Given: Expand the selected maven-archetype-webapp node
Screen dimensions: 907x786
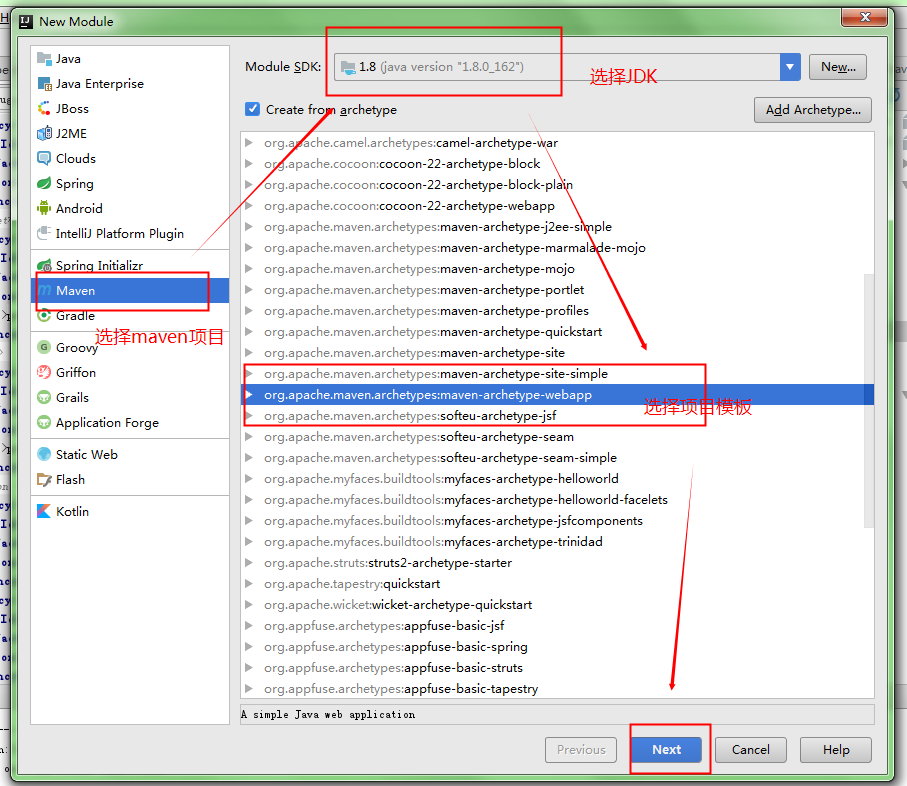Looking at the screenshot, I should 249,395.
